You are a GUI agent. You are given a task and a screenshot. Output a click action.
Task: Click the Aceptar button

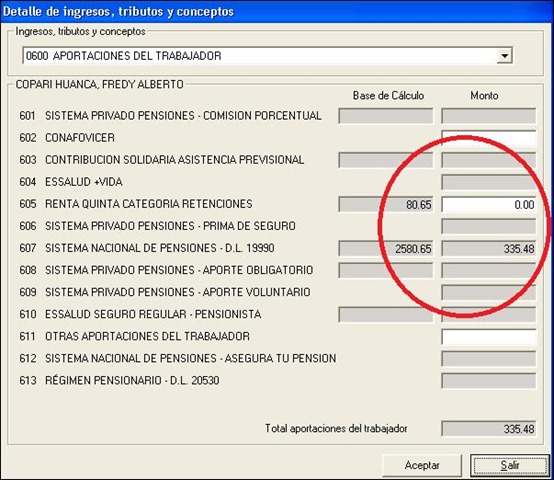422,465
